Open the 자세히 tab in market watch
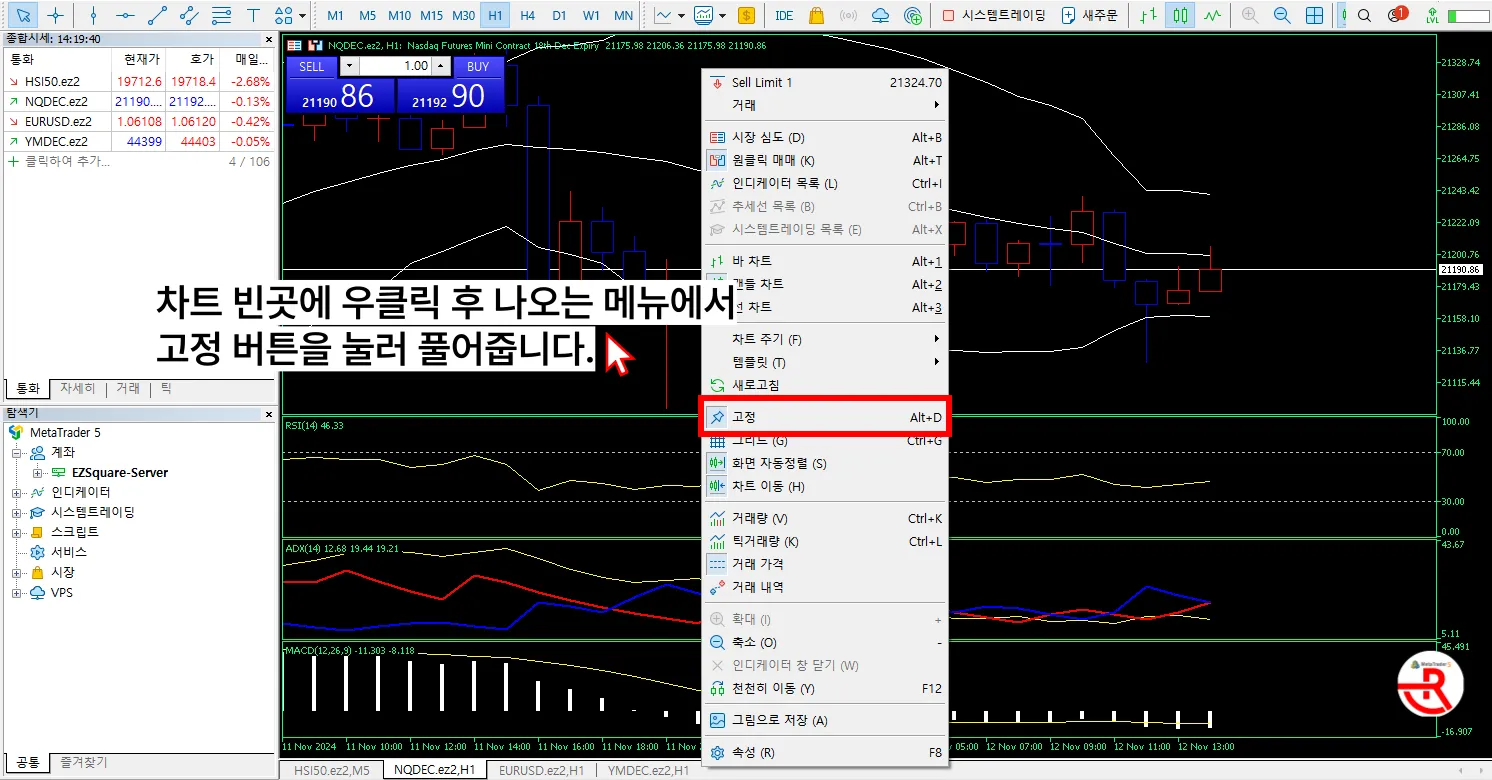 pyautogui.click(x=78, y=388)
